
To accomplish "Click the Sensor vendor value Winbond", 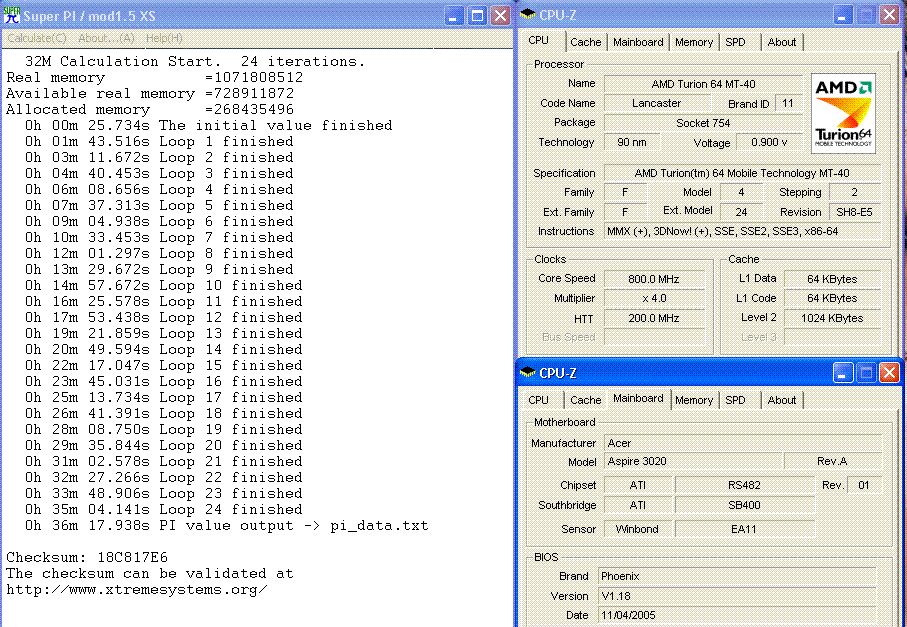I will click(637, 529).
